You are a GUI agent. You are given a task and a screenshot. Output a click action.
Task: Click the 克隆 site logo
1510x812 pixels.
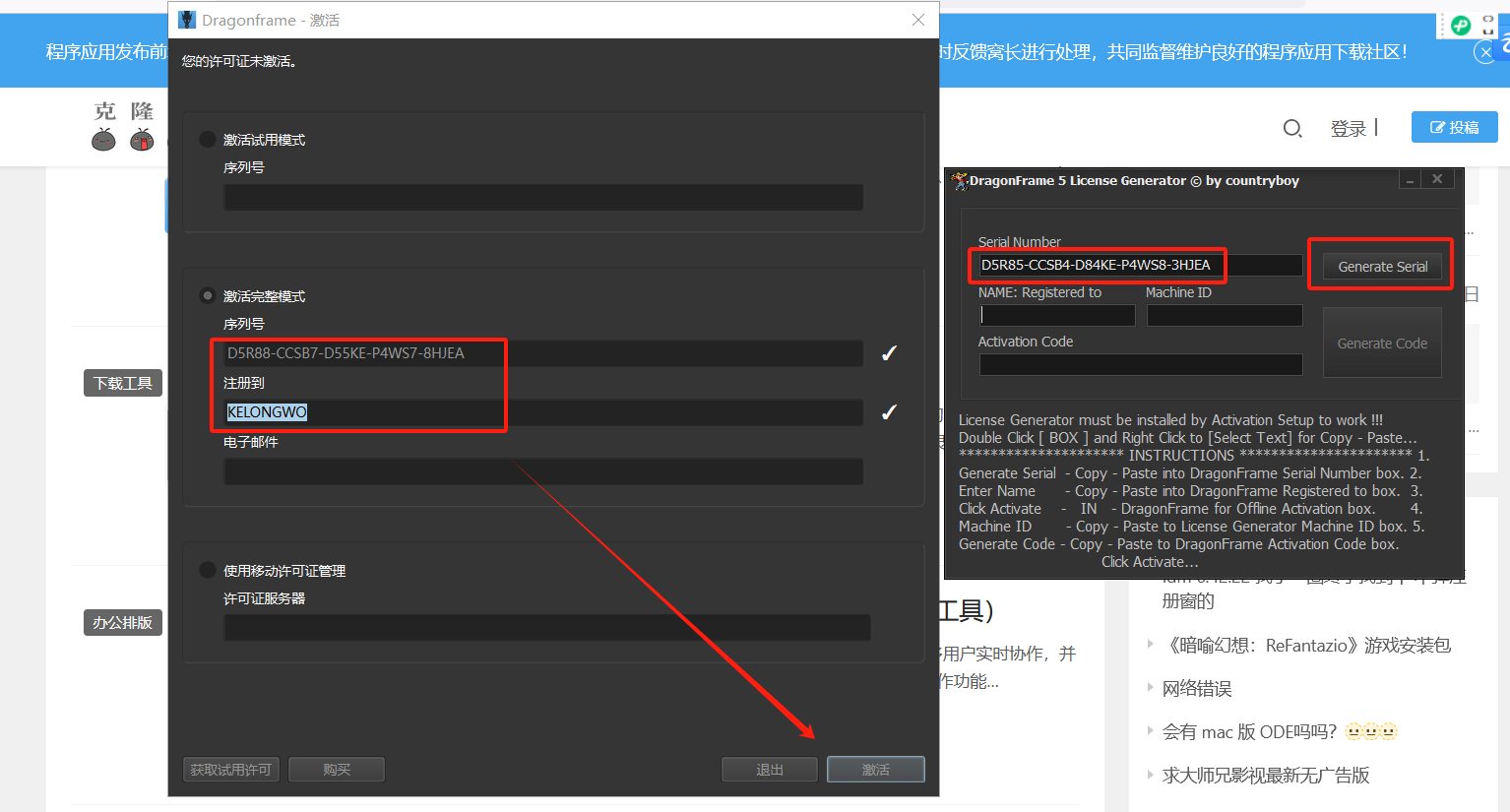124,126
